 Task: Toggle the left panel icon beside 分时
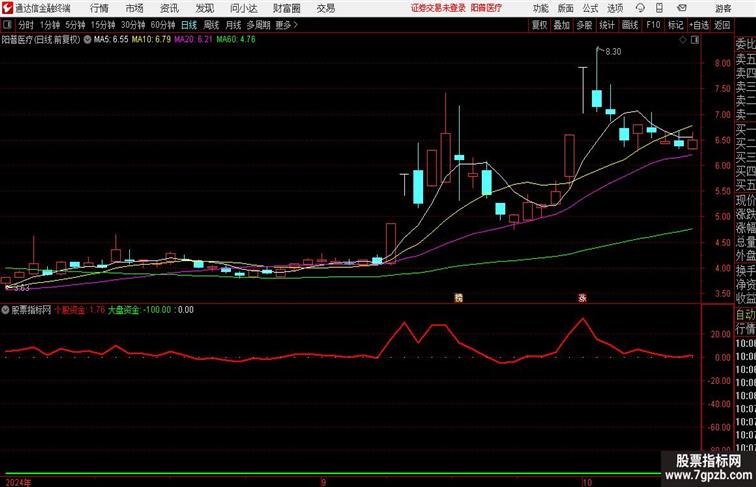[x=7, y=25]
